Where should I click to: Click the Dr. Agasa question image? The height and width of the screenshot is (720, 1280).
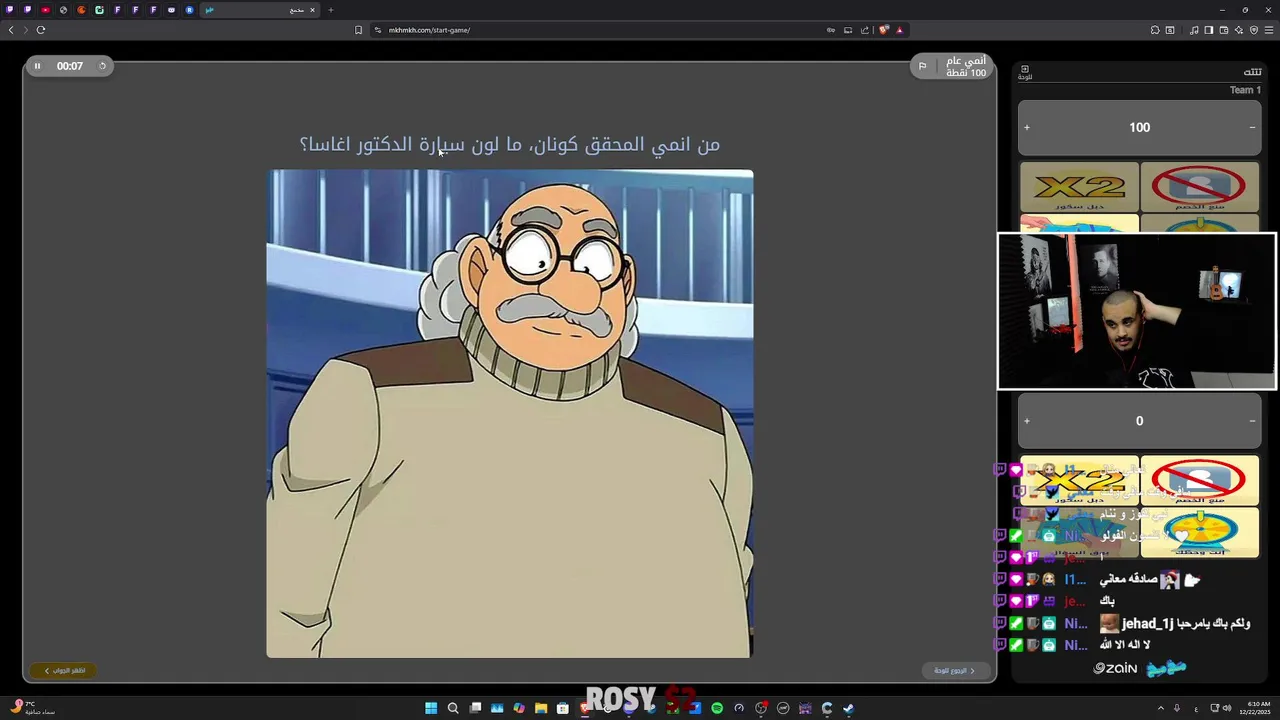click(510, 413)
